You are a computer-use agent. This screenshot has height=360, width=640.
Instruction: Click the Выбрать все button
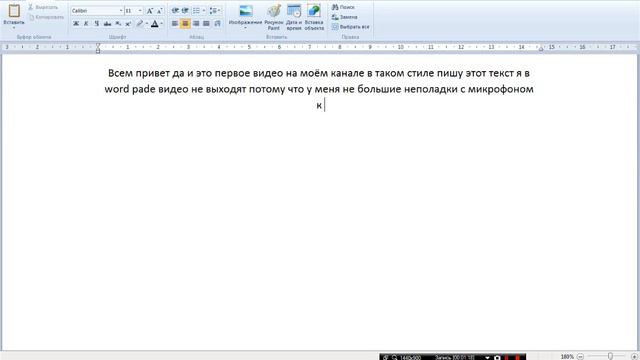pos(351,27)
